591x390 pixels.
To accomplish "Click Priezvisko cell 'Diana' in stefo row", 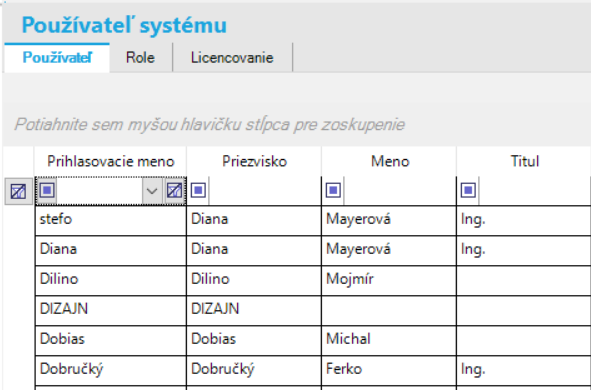I will click(254, 220).
